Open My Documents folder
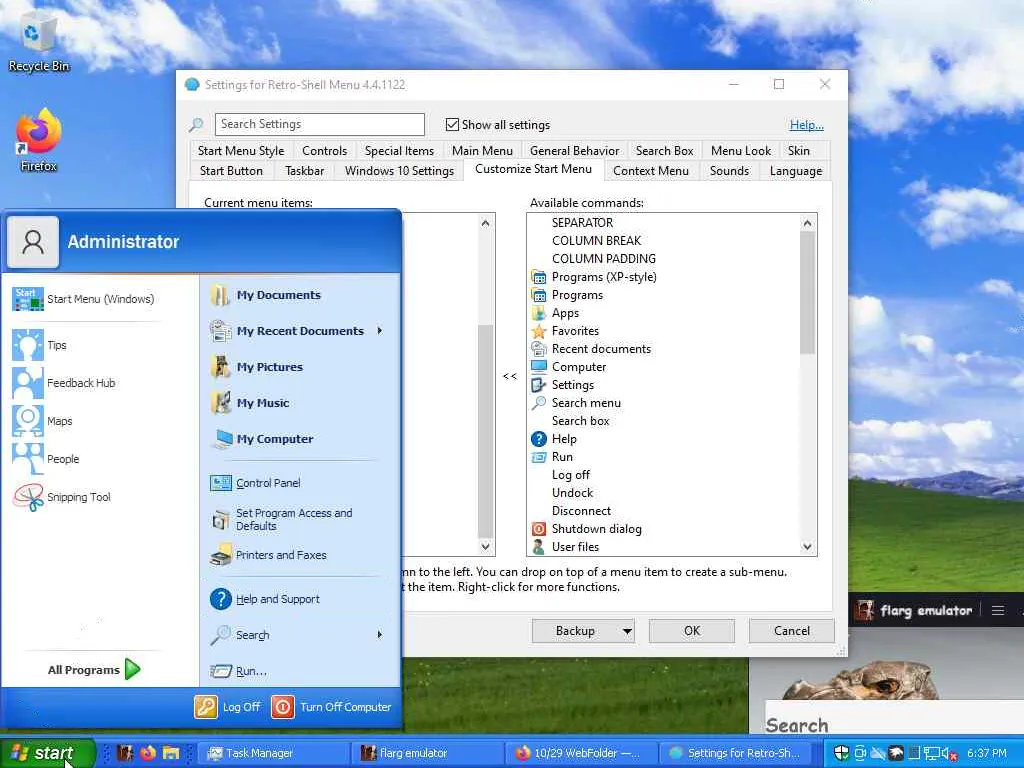The image size is (1024, 768). 266,295
